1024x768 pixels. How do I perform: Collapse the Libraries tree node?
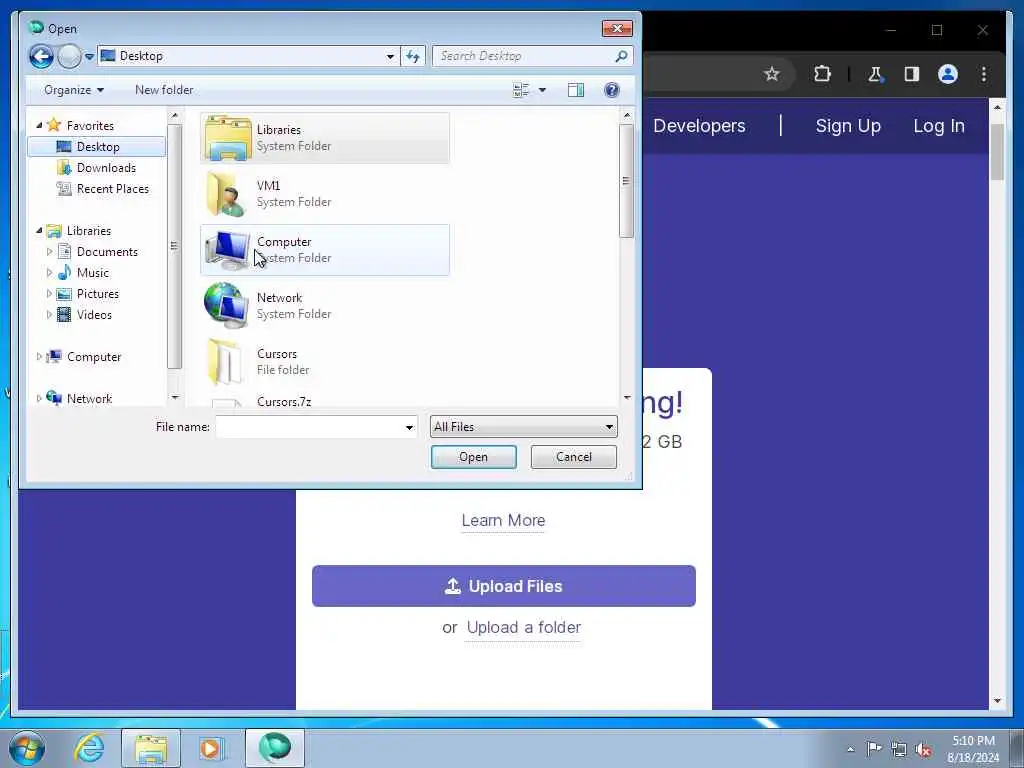click(x=39, y=230)
